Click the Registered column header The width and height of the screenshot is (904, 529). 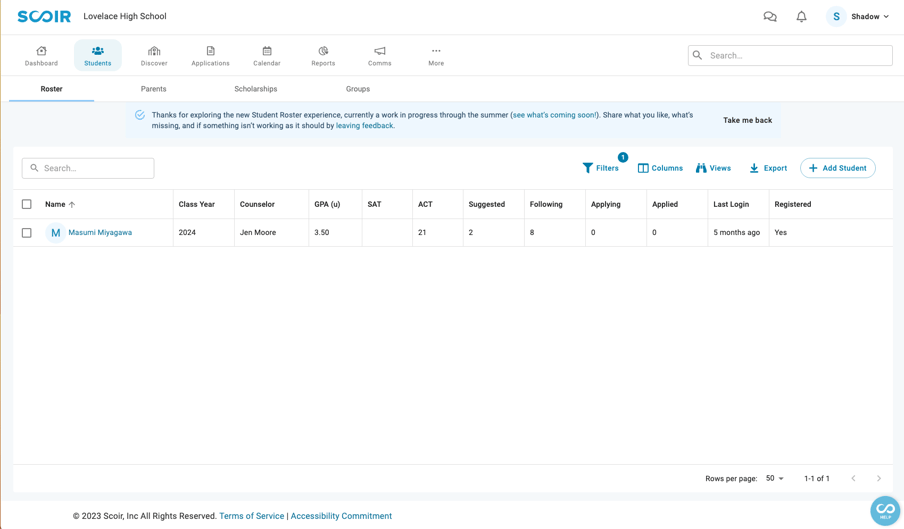tap(793, 205)
